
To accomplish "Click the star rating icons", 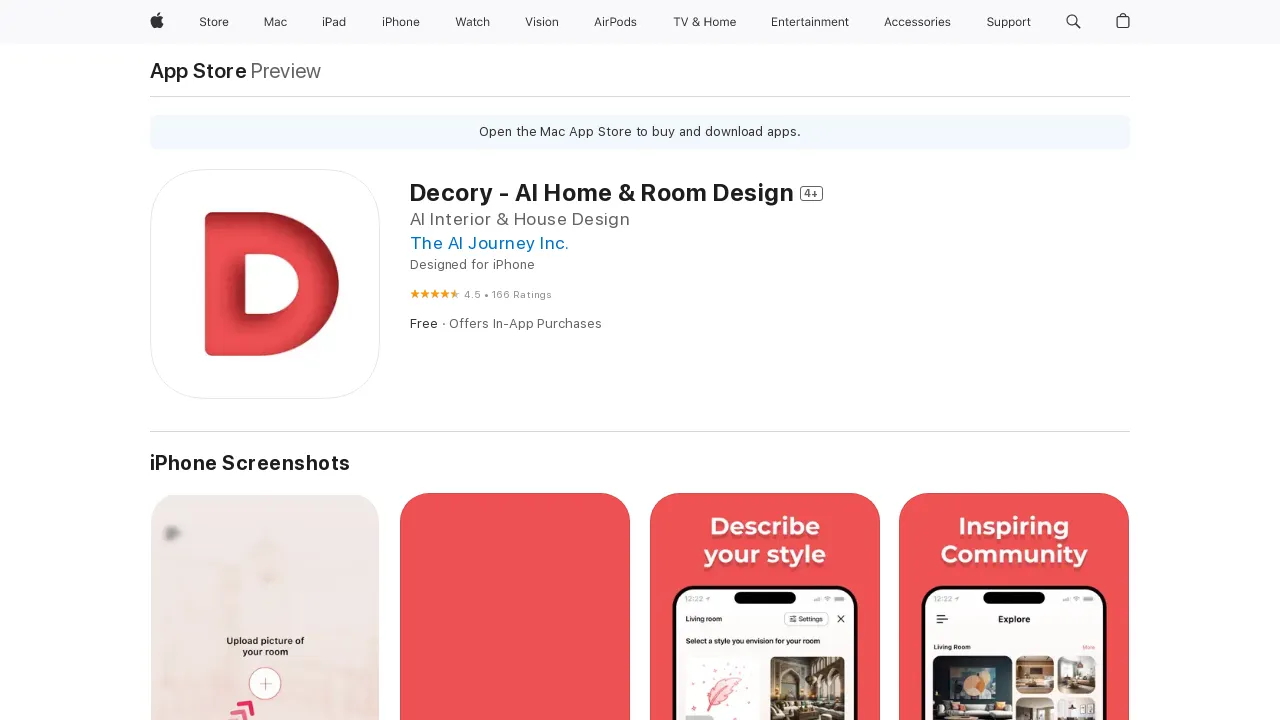I will click(x=434, y=294).
